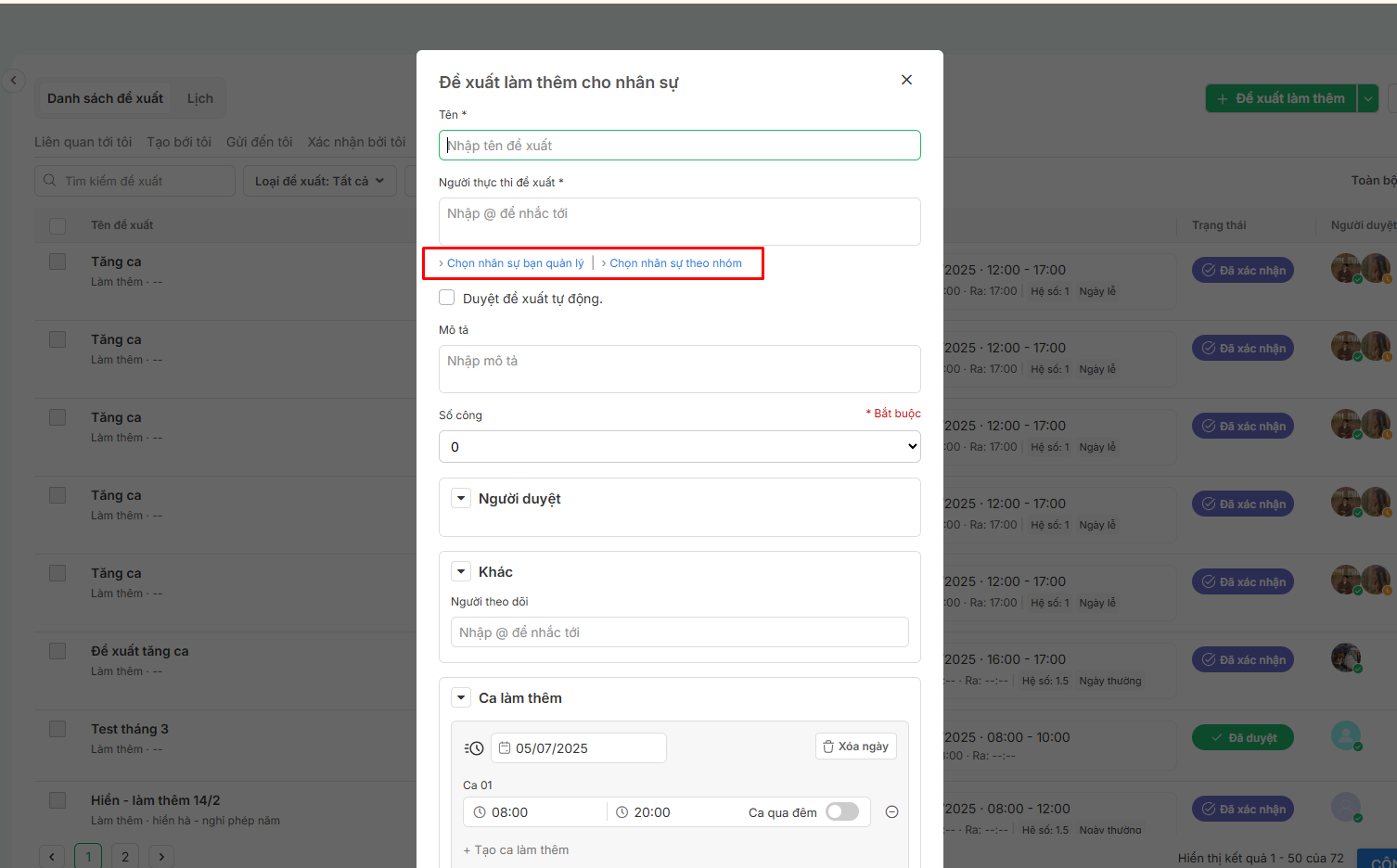Select Xác nhận bởi tôi filter tab
Screen dimensions: 1397x868
click(357, 142)
